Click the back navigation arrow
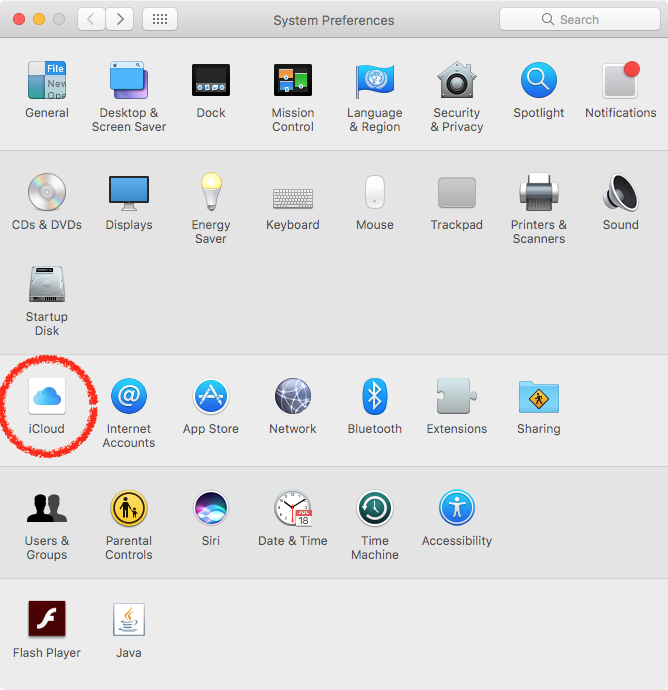The height and width of the screenshot is (690, 668). tap(91, 19)
